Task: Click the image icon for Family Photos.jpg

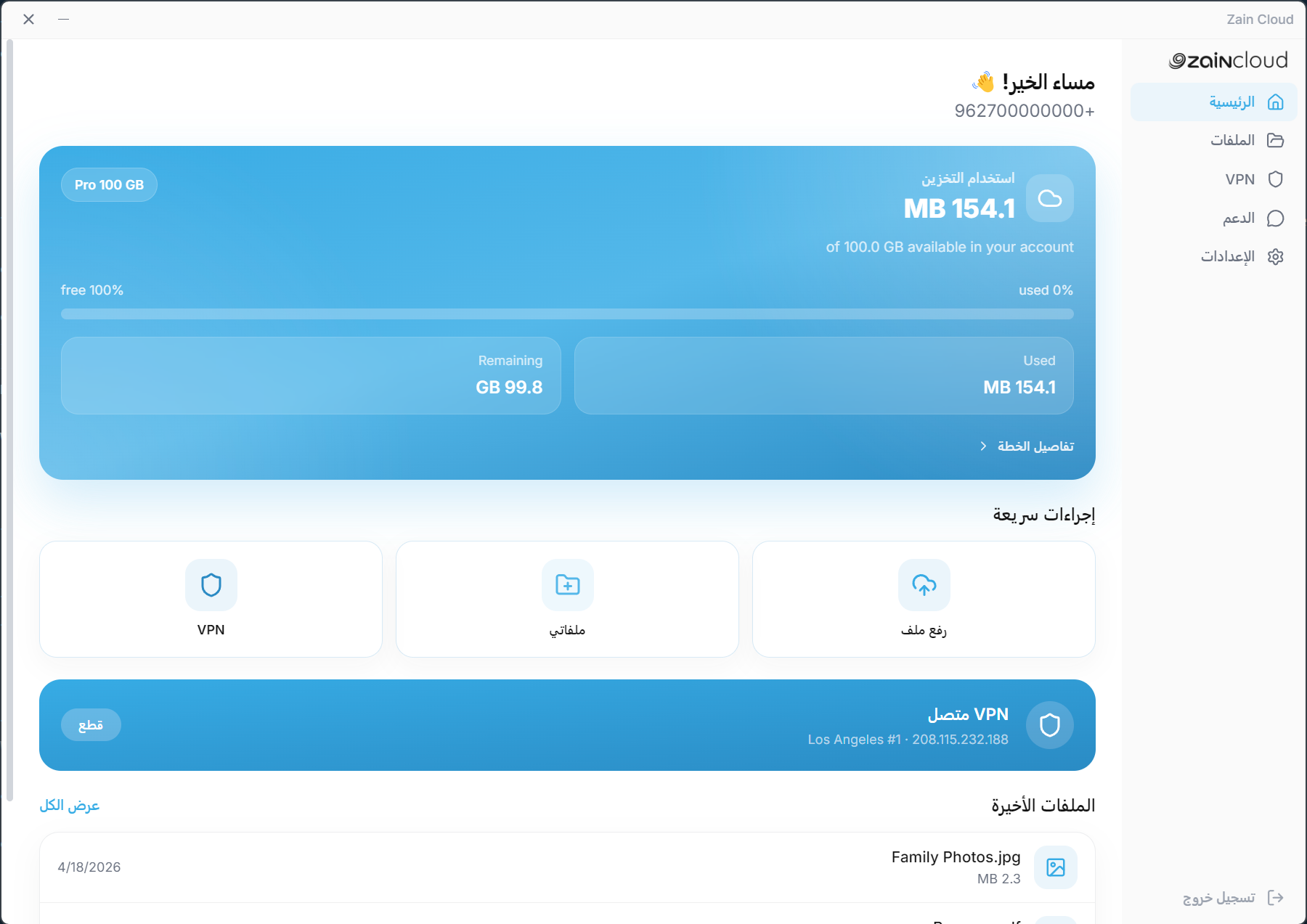Action: tap(1055, 867)
